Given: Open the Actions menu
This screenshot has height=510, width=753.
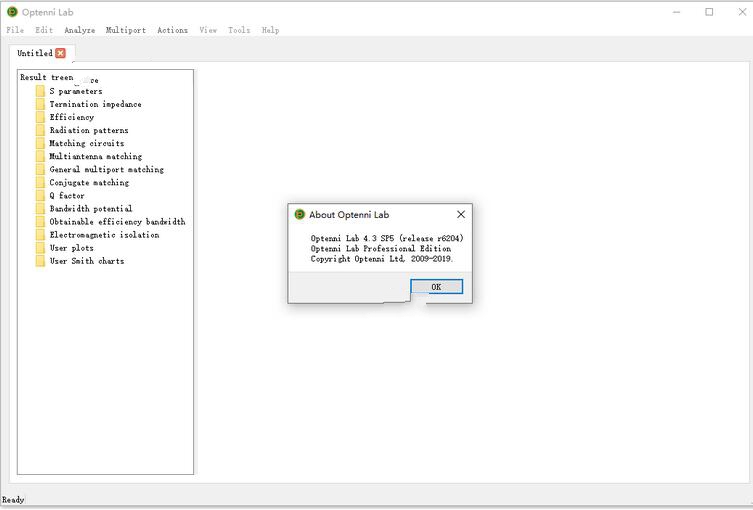Looking at the screenshot, I should coord(172,30).
